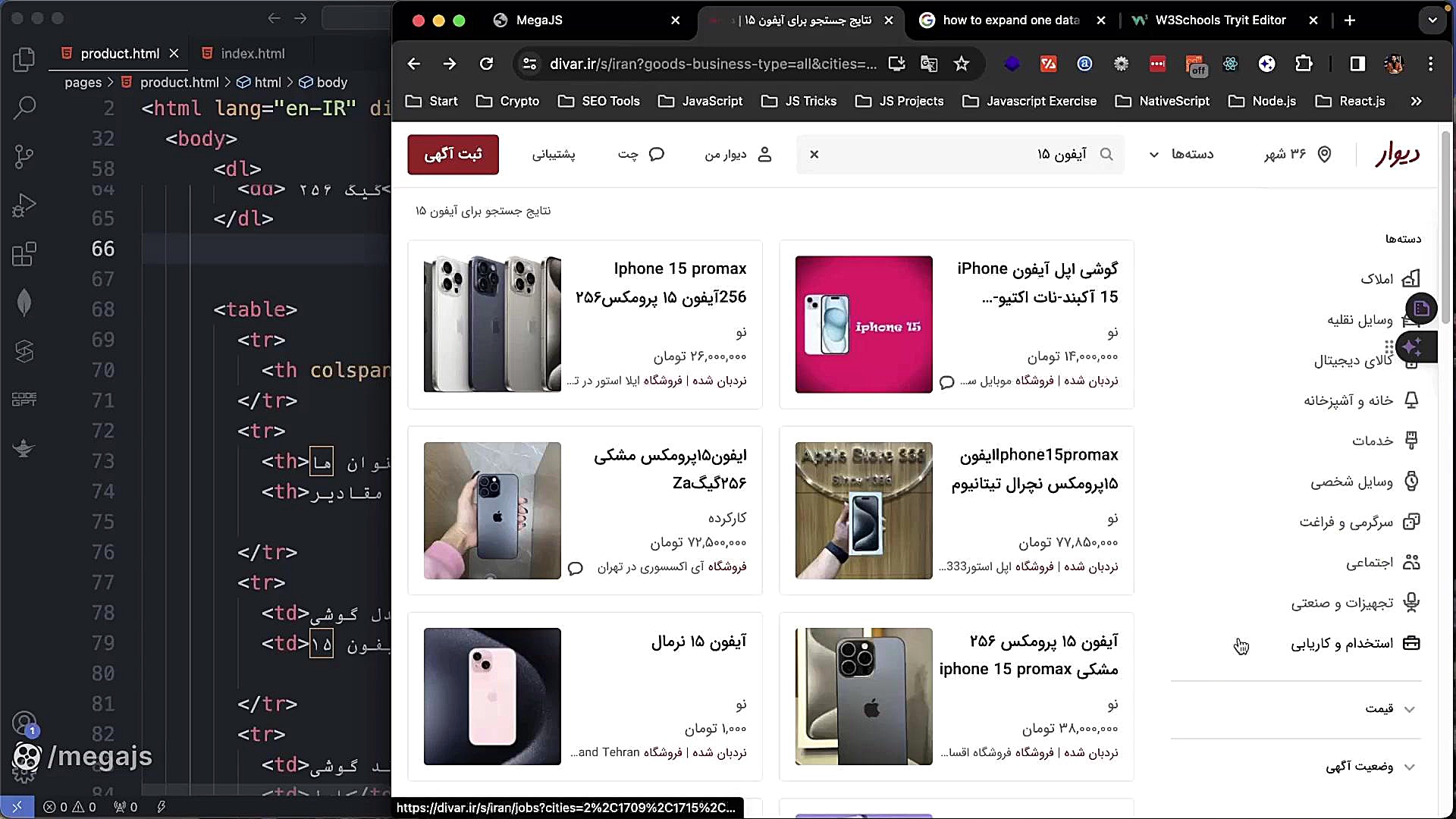1456x819 pixels.
Task: Open SEO Tools bookmarks folder
Action: click(x=598, y=101)
